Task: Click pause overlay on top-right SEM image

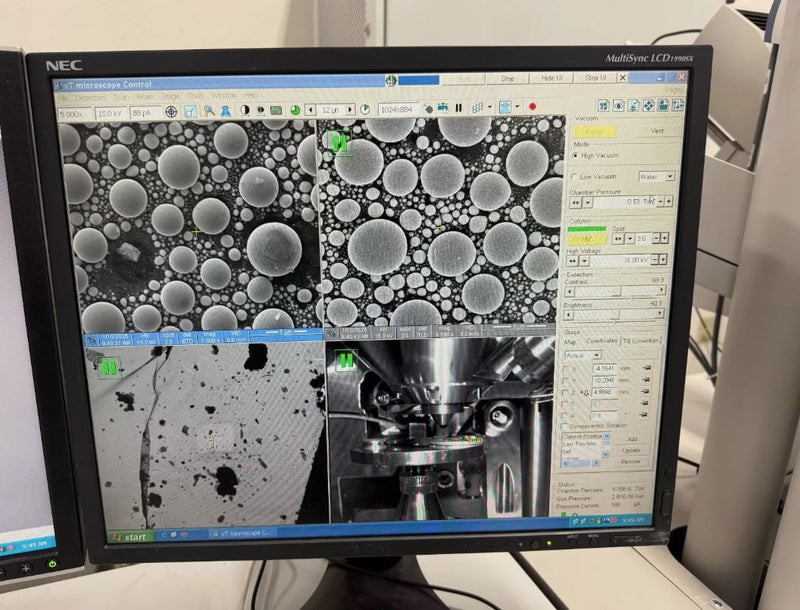Action: [x=340, y=142]
